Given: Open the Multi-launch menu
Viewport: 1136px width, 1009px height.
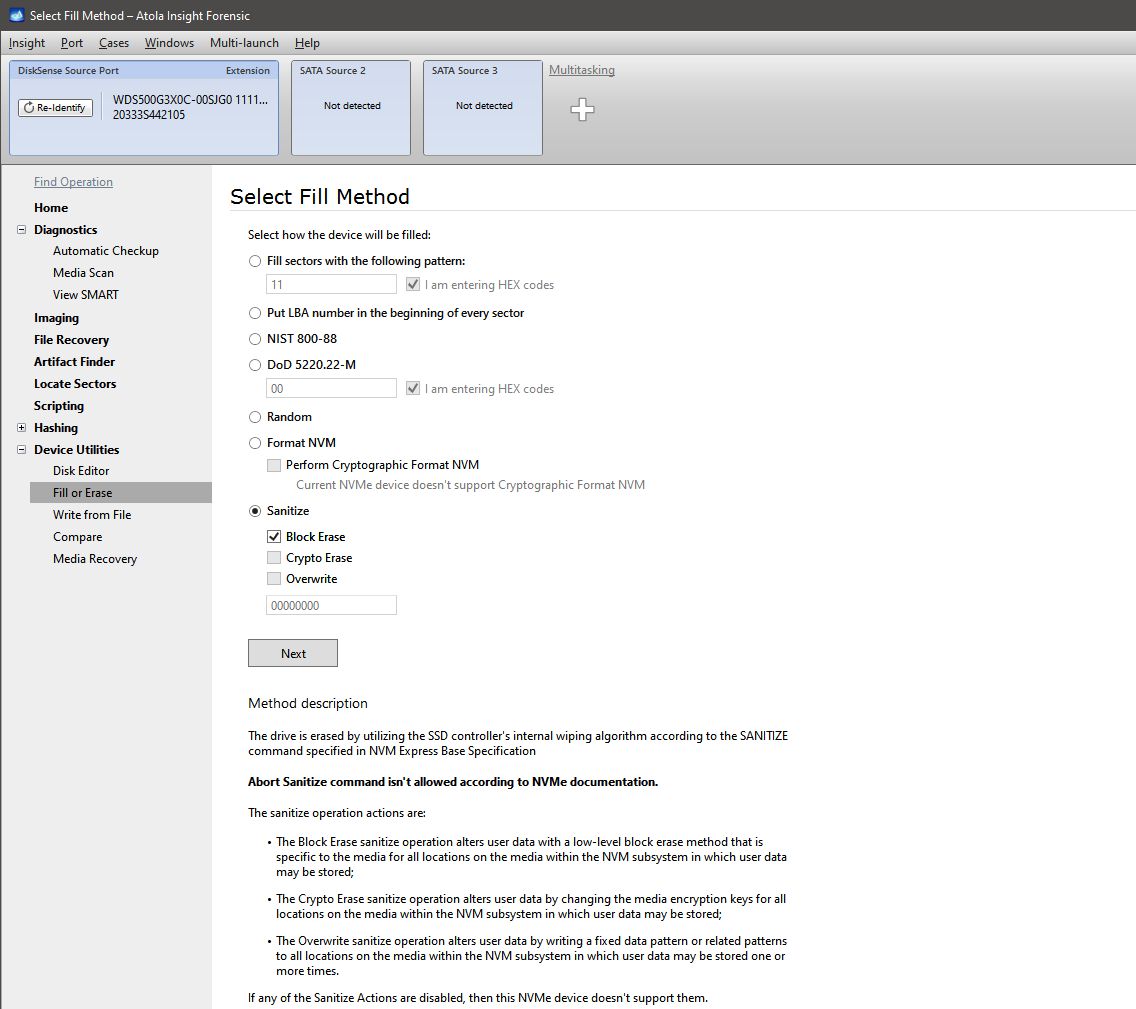Looking at the screenshot, I should 244,43.
